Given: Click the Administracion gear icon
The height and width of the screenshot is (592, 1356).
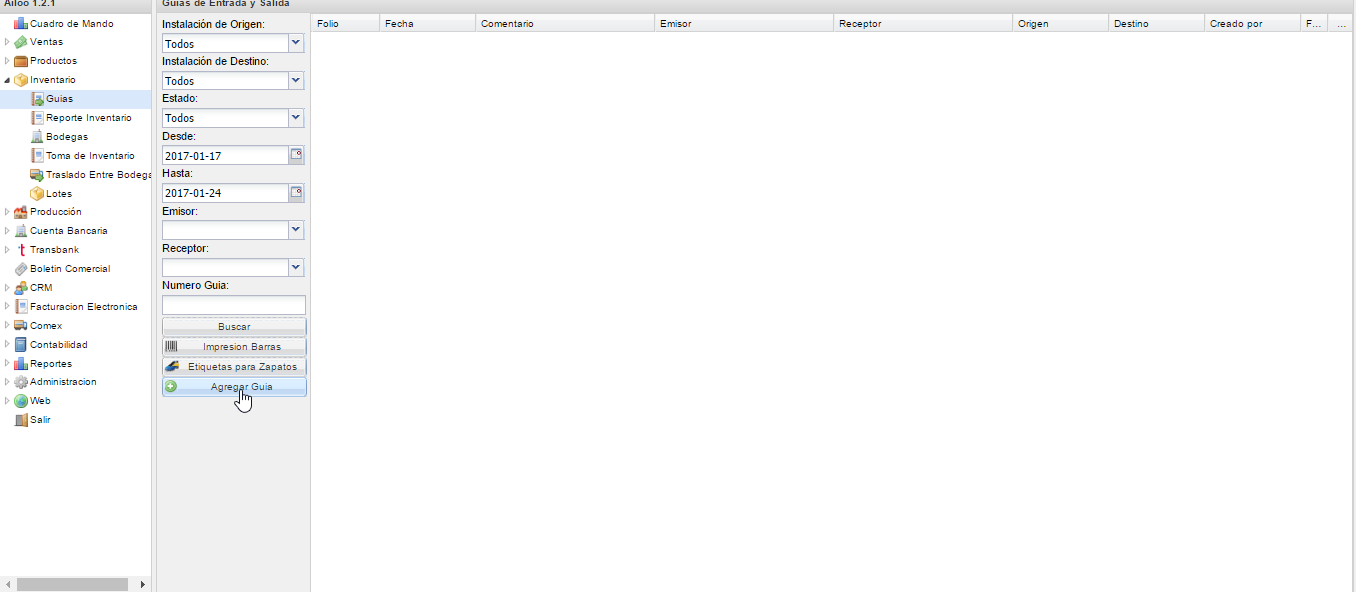Looking at the screenshot, I should (x=21, y=382).
